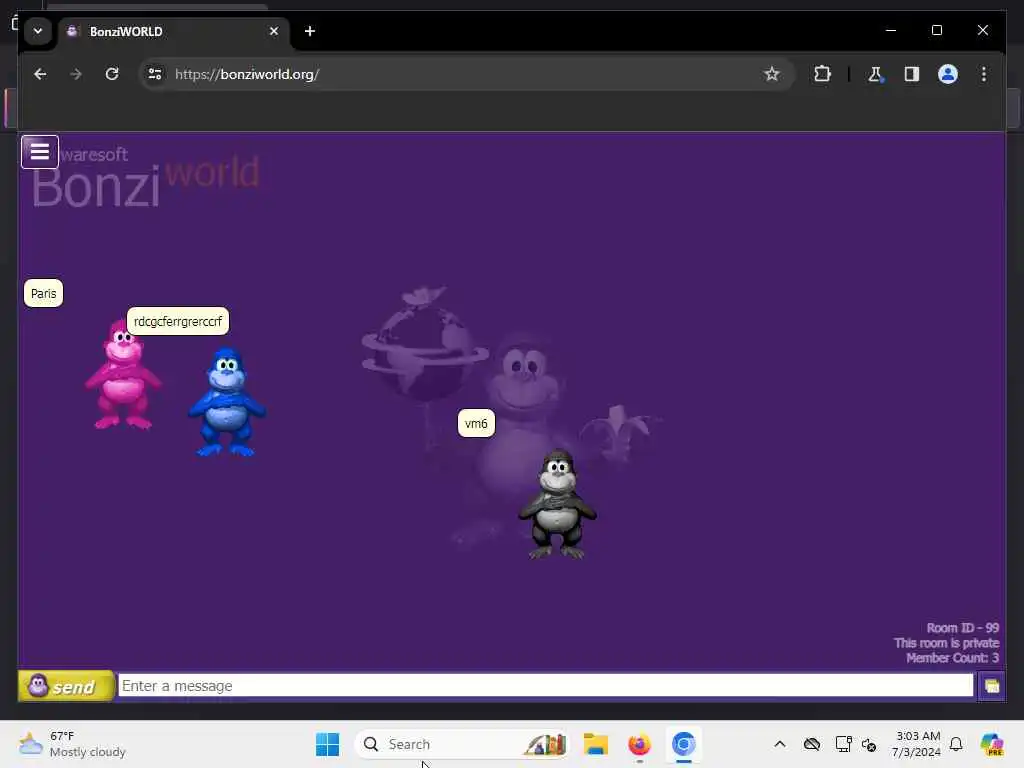Click the address bar URL
This screenshot has width=1024, height=768.
tap(247, 74)
